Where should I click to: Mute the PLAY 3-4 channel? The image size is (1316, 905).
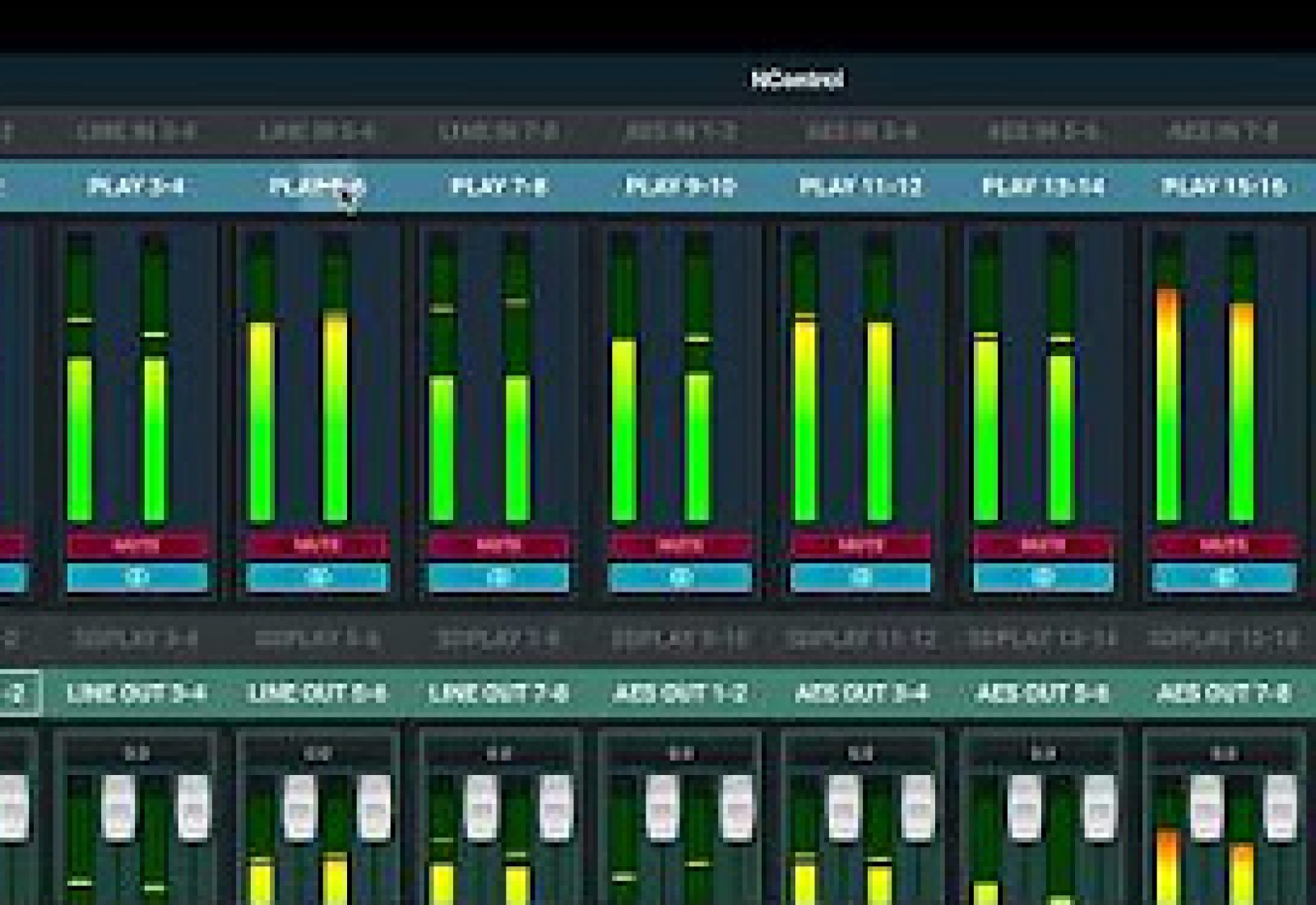pos(137,545)
